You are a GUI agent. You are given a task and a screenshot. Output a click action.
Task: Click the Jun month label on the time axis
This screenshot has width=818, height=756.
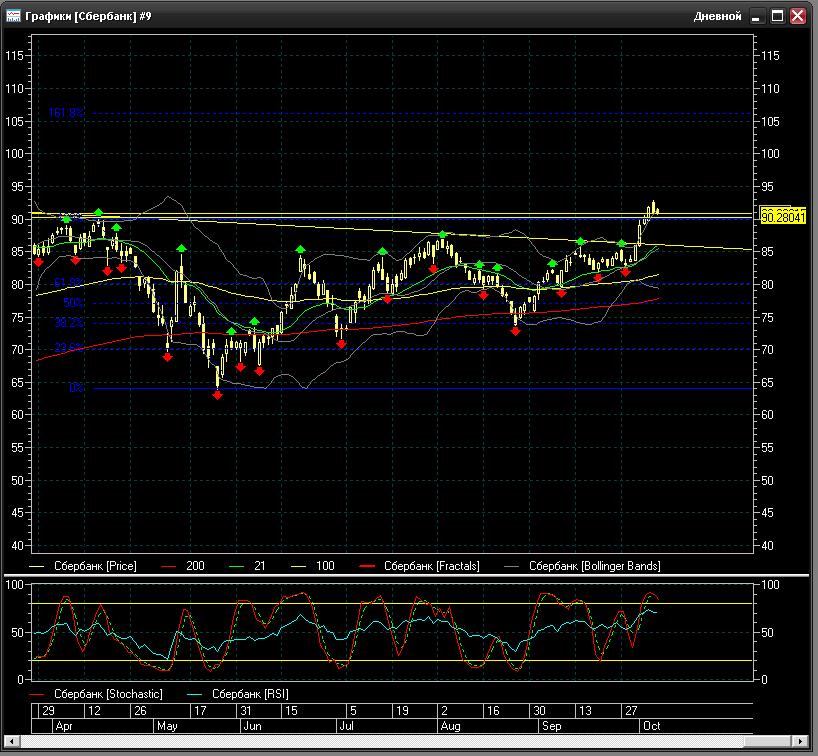(x=252, y=726)
